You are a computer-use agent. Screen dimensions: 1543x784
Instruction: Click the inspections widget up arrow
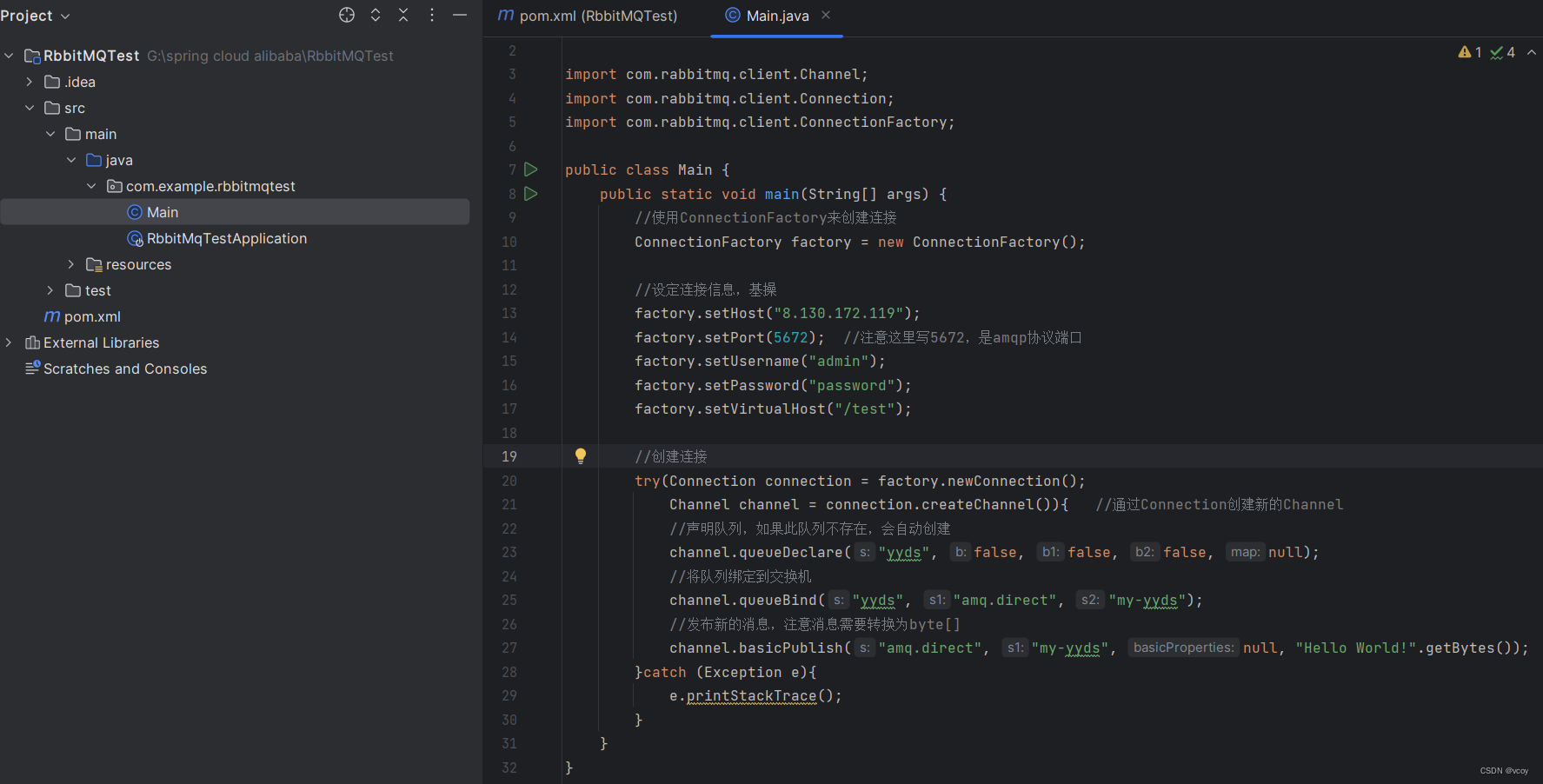pos(1532,52)
